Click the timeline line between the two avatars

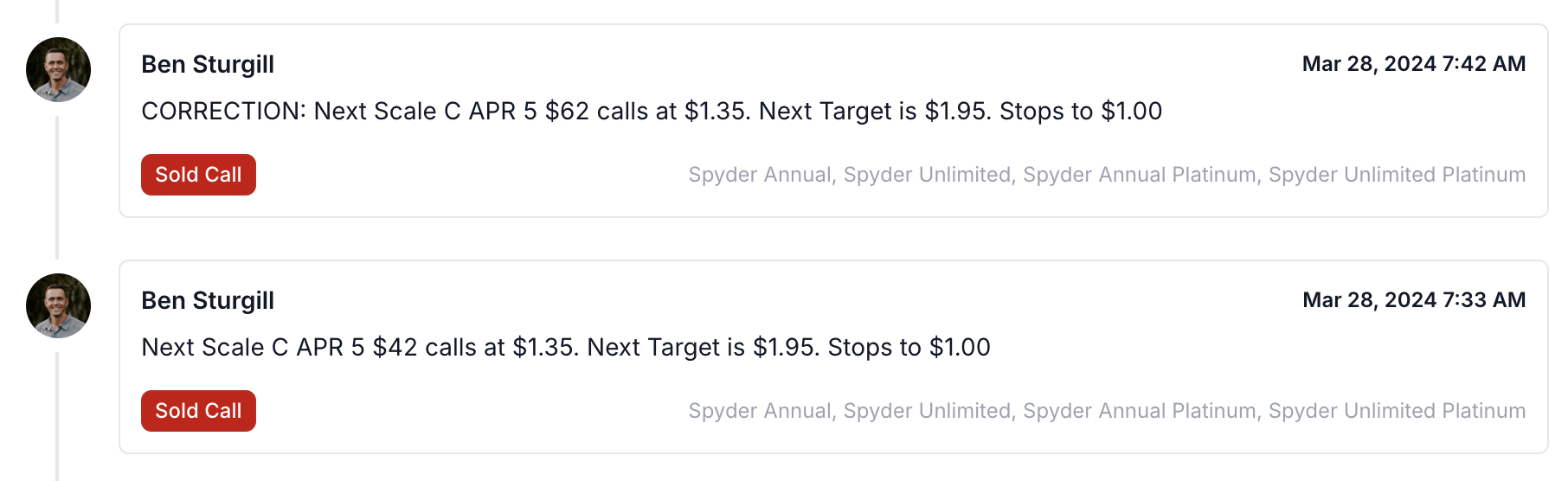(x=57, y=188)
